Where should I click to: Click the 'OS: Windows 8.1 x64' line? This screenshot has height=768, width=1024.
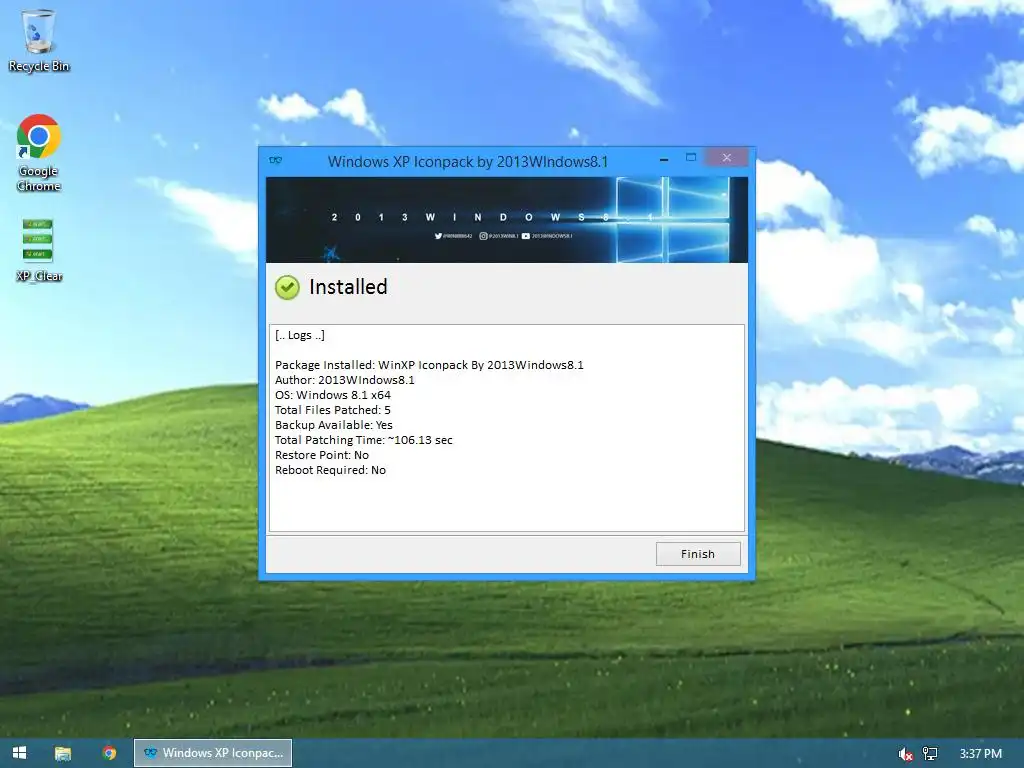pyautogui.click(x=333, y=395)
